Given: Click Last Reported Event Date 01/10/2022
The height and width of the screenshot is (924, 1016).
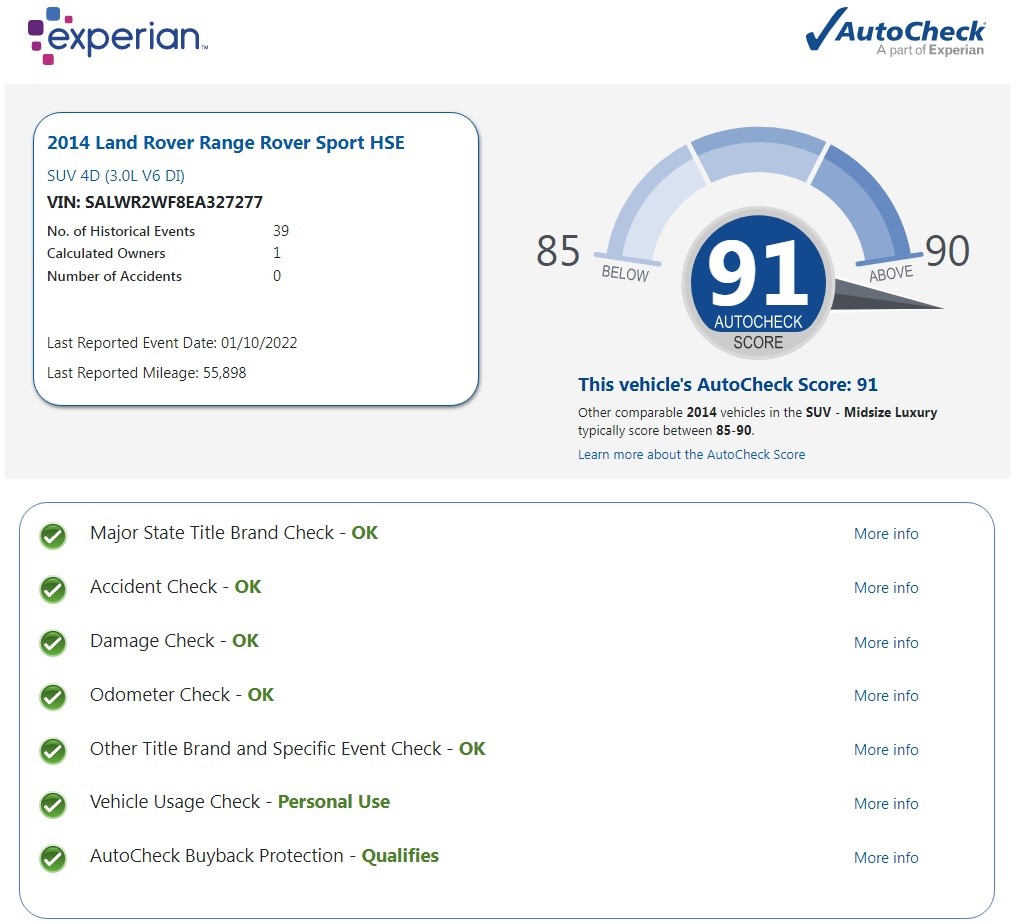Looking at the screenshot, I should tap(172, 343).
